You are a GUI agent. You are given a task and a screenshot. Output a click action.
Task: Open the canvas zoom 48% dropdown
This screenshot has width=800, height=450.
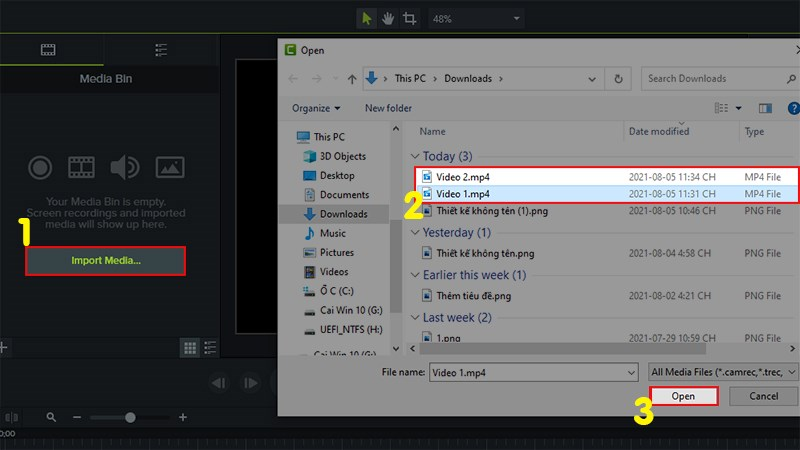pyautogui.click(x=477, y=18)
